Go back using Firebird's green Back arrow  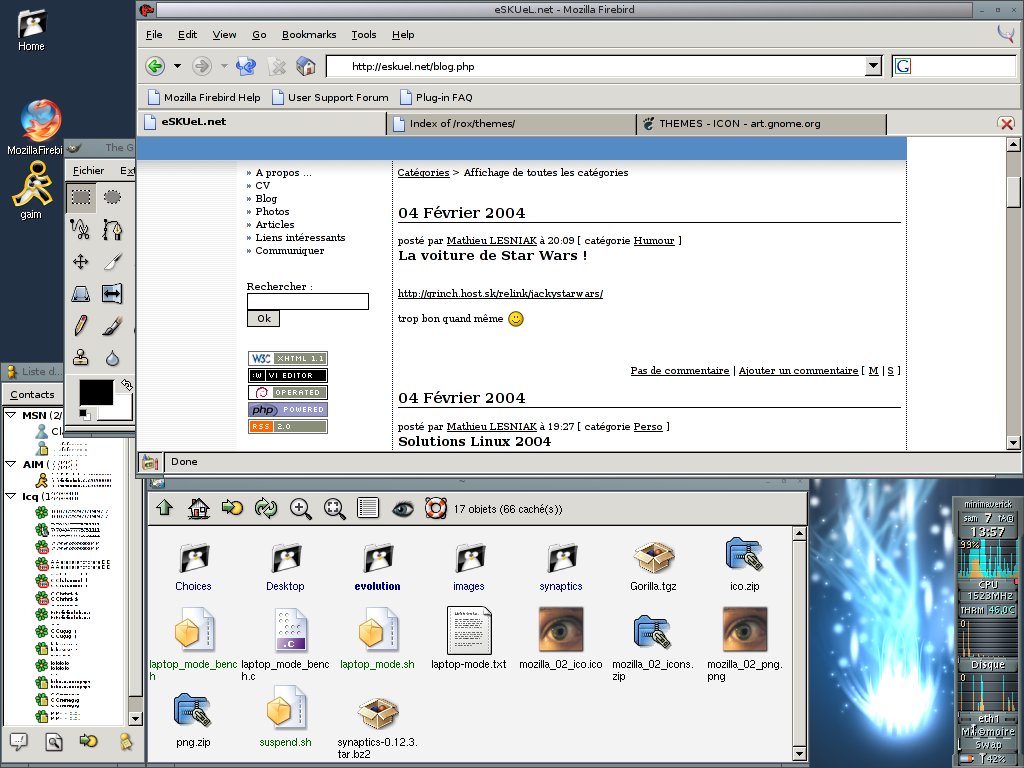tap(155, 66)
